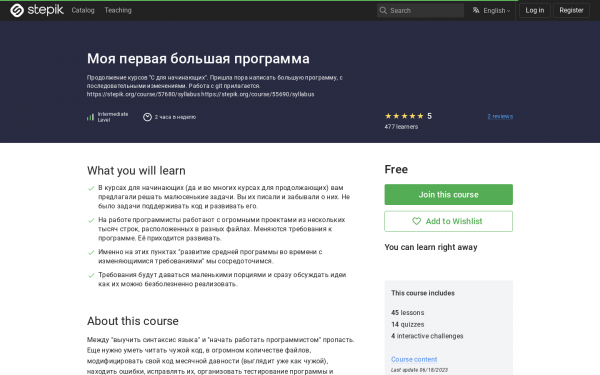Click the 2 часа в неделю workload text
Screen dimensions: 600x375
175,117
